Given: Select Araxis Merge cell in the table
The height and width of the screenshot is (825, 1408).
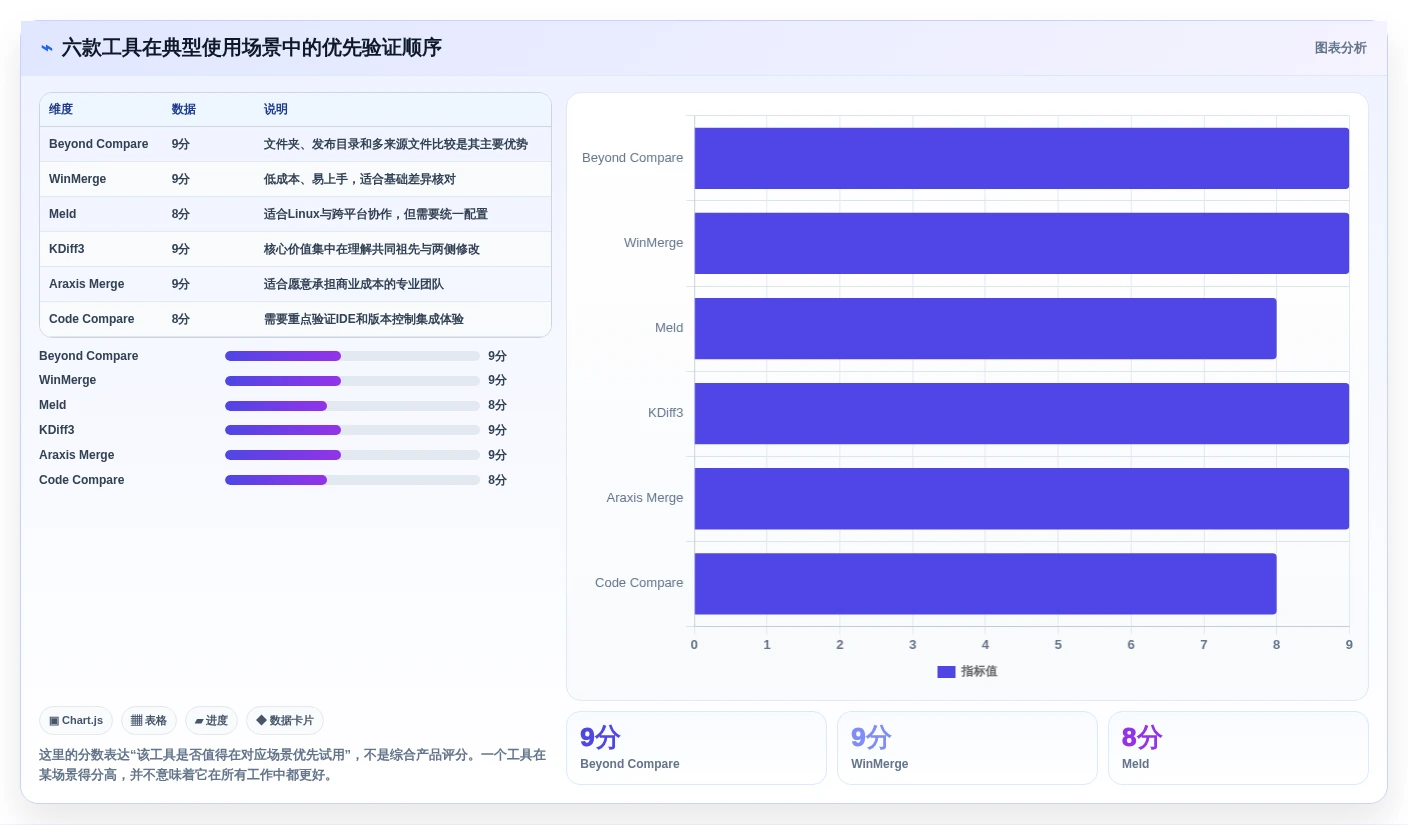Looking at the screenshot, I should click(86, 284).
